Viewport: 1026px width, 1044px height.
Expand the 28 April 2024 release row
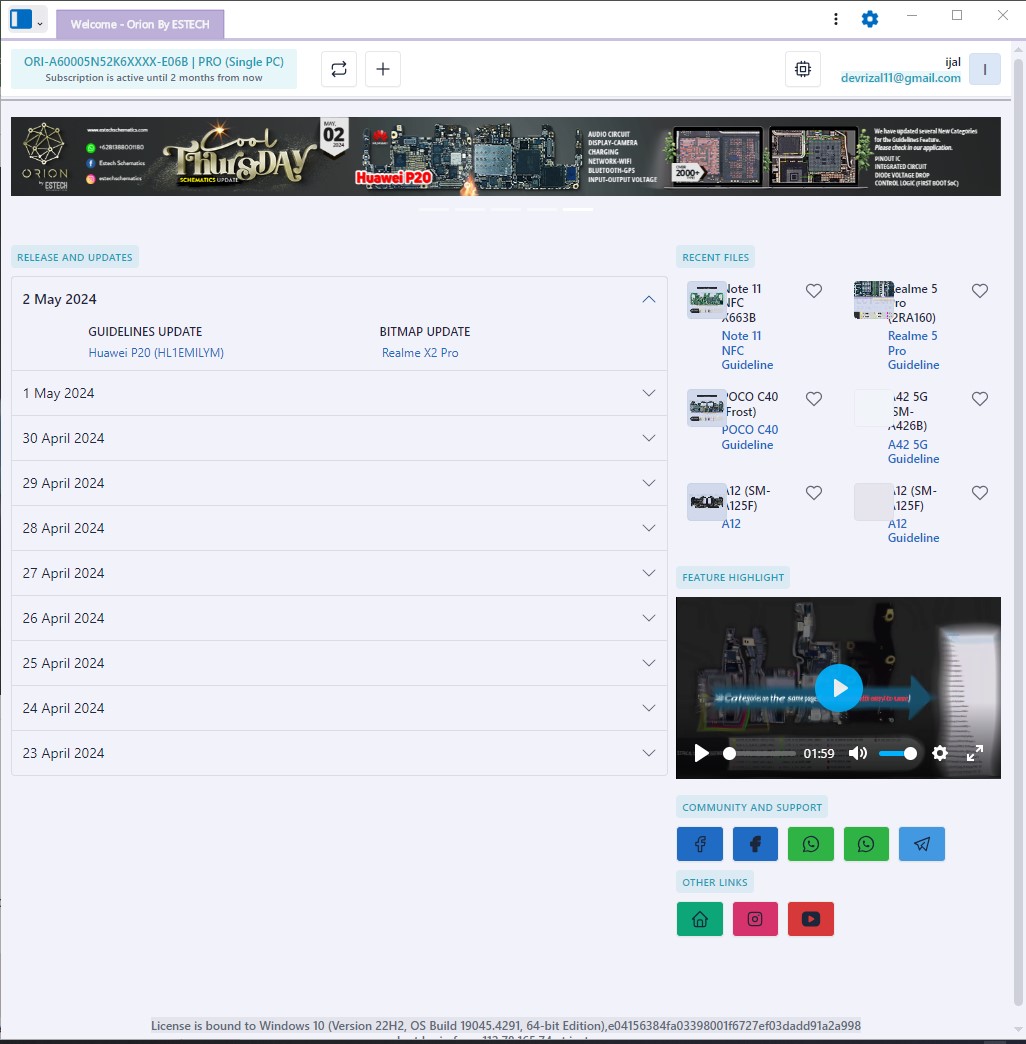tap(339, 528)
